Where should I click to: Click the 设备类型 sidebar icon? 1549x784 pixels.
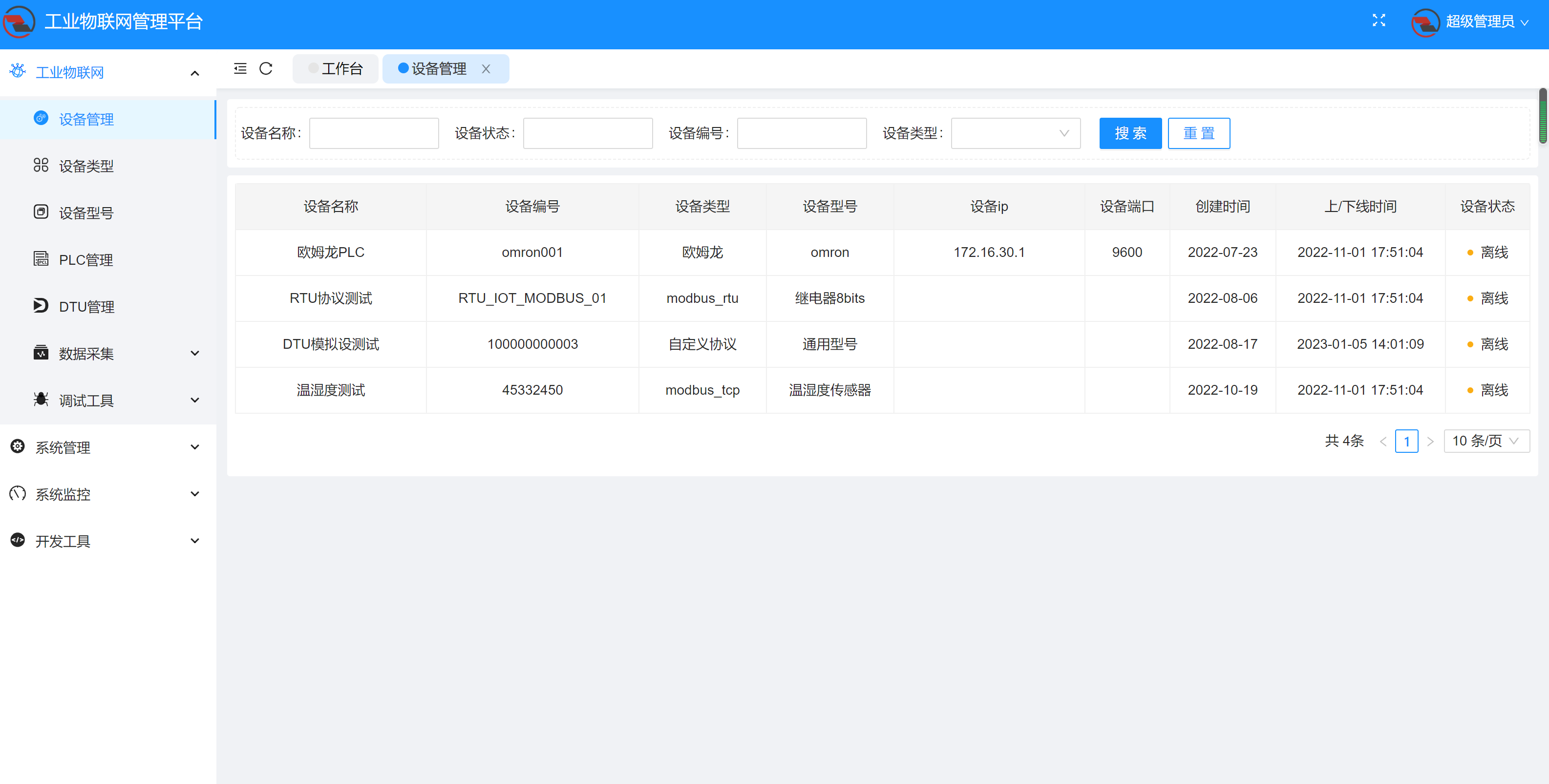tap(41, 165)
